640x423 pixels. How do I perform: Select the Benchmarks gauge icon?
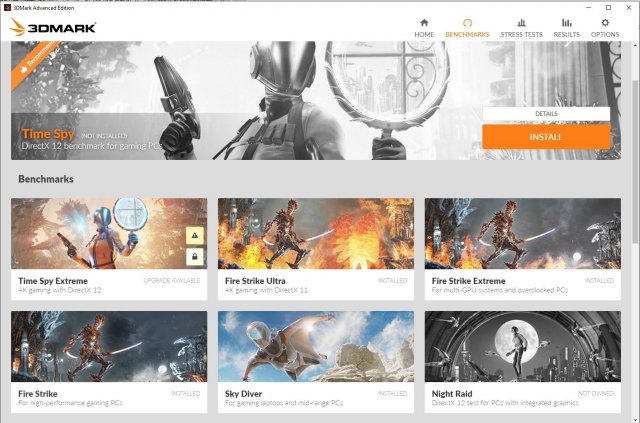467,22
